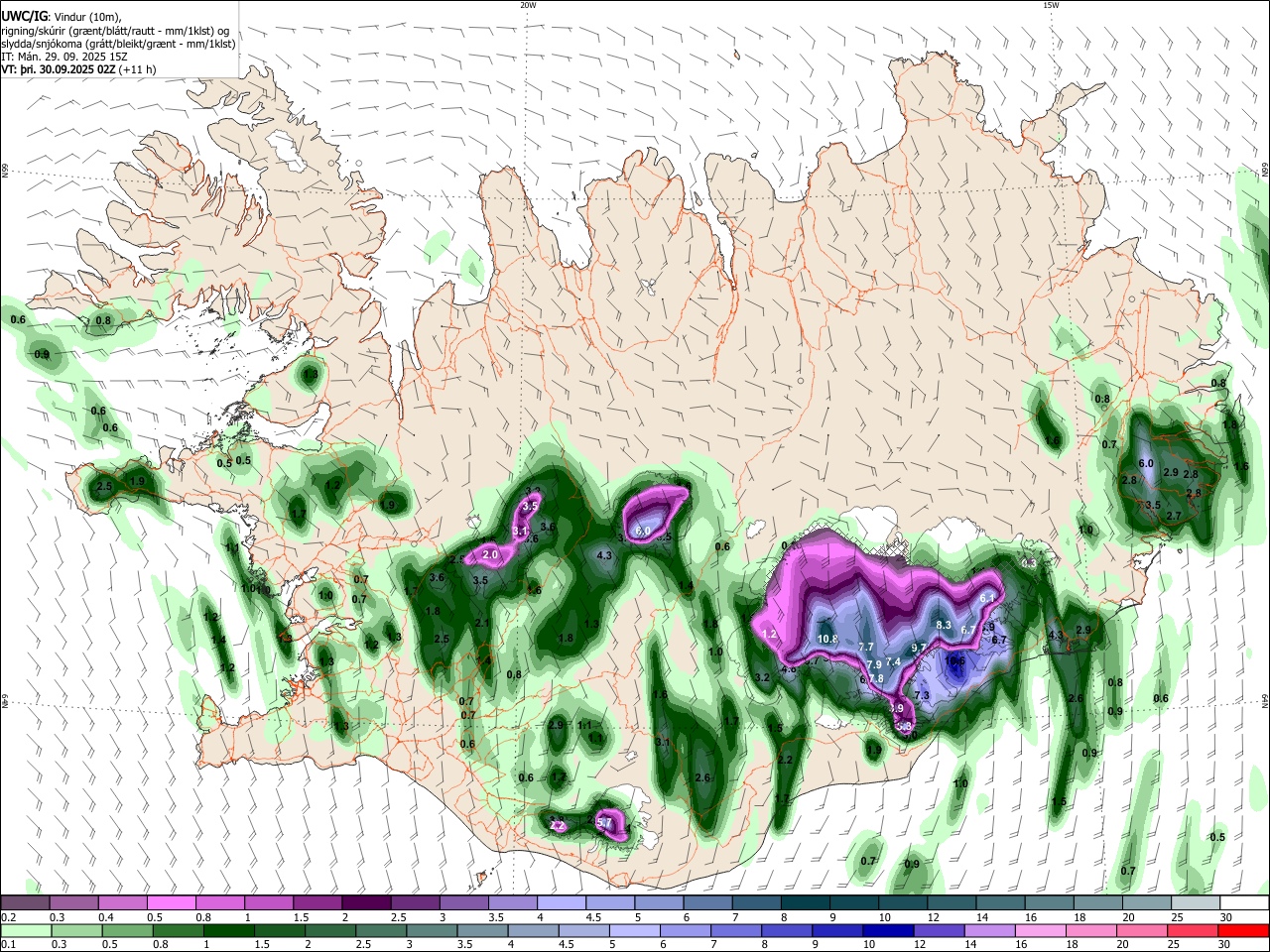The width and height of the screenshot is (1270, 952).
Task: Click the lavender 4 swatch in top legend row
Action: [562, 902]
